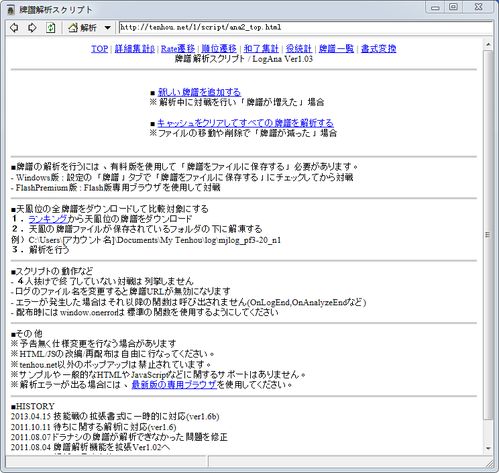Click the 'Windows版' instruction line

tap(182, 177)
